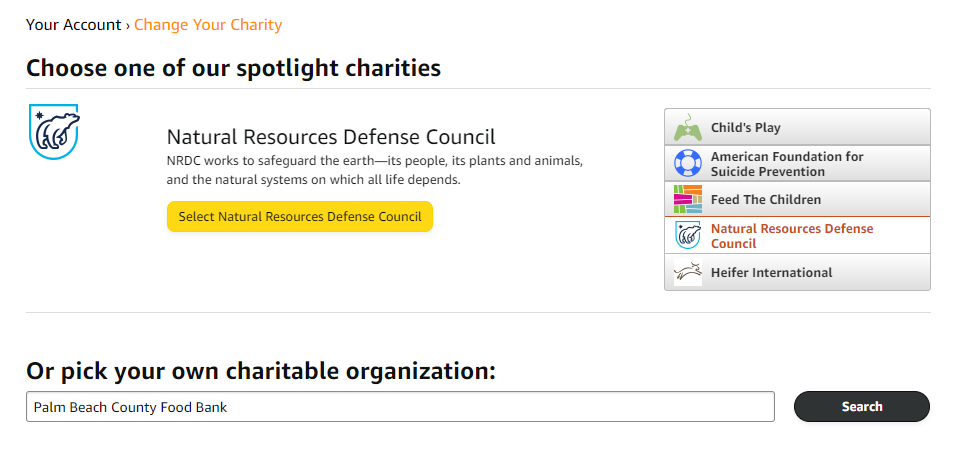Click the NRDC bear icon in list

click(x=688, y=236)
